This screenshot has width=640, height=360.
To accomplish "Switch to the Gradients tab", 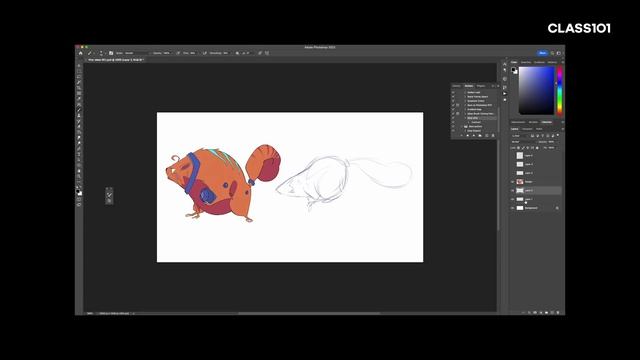I will coord(539,62).
